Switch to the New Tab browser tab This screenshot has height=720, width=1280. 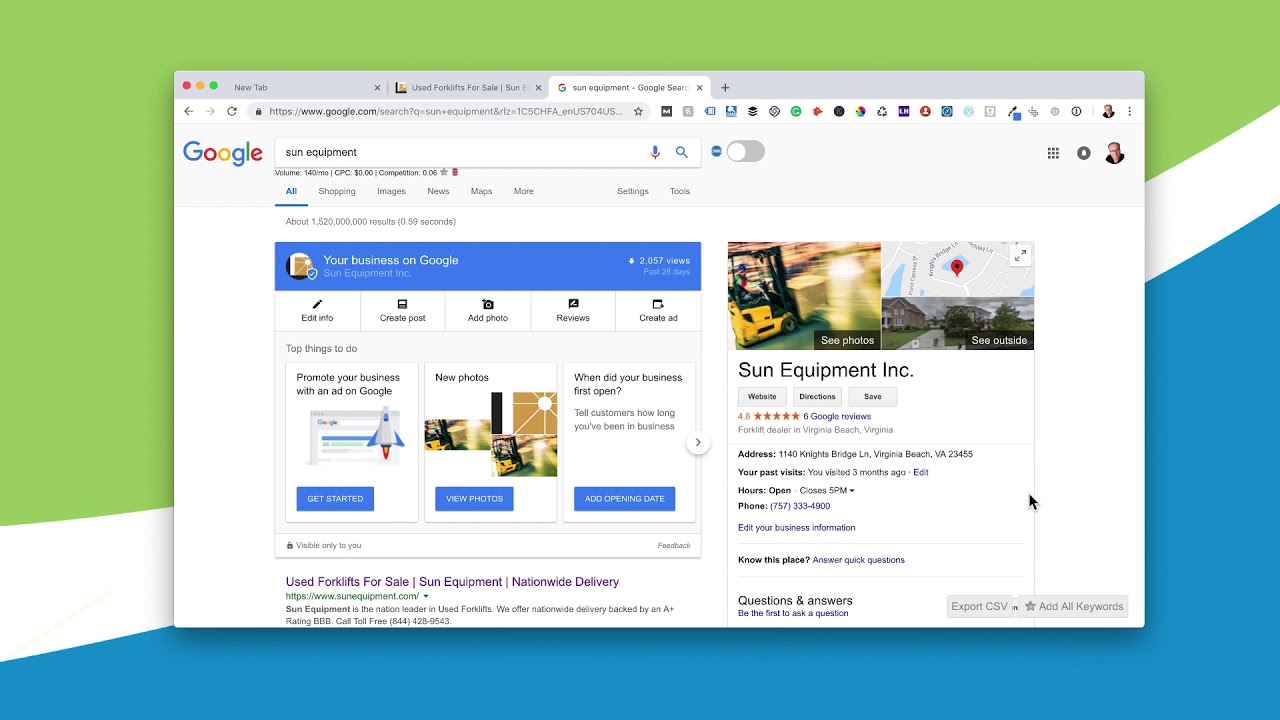(300, 88)
